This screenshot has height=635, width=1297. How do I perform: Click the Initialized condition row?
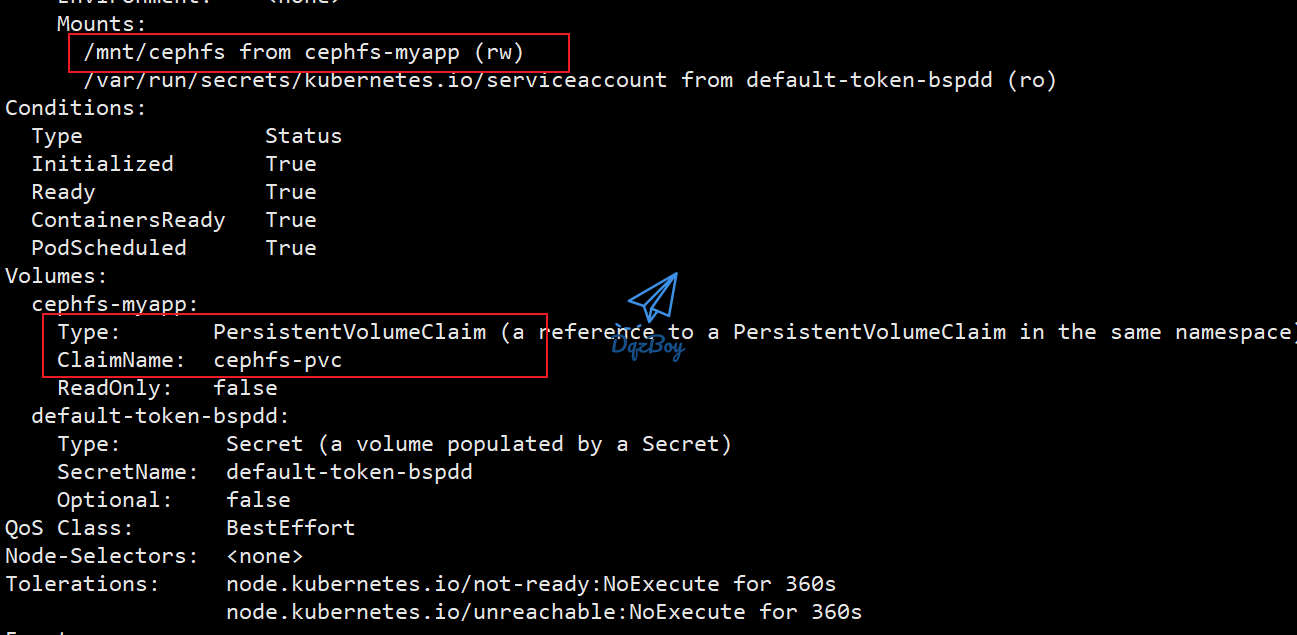tap(174, 164)
